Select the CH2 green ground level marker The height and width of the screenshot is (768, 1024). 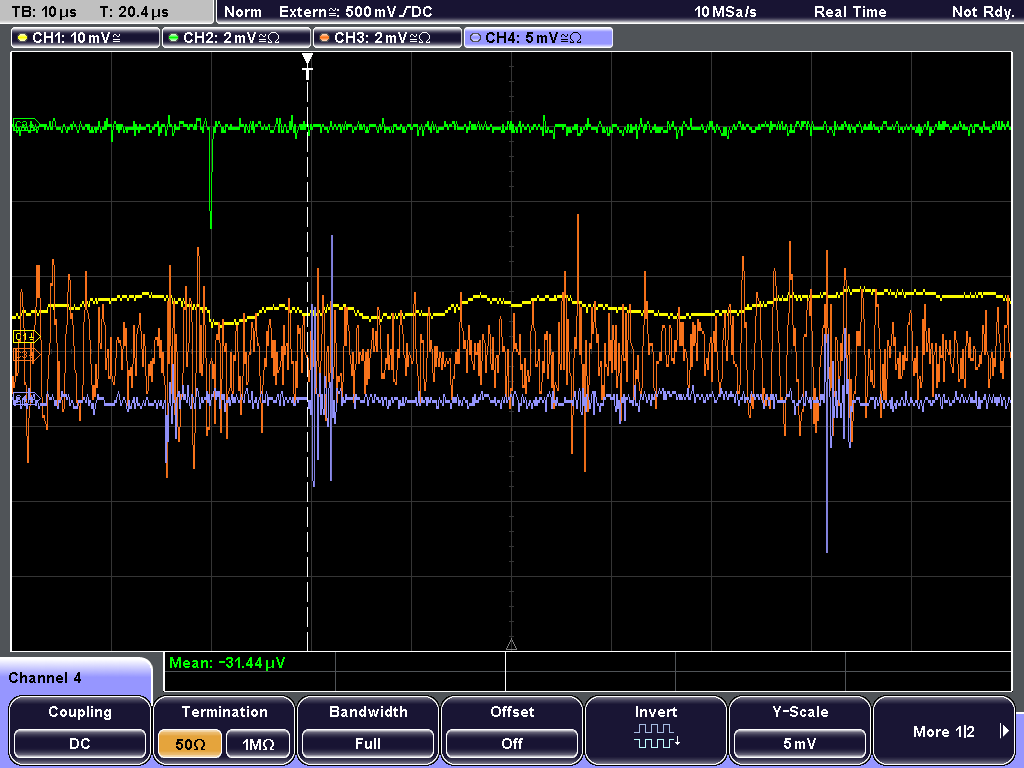tap(26, 124)
